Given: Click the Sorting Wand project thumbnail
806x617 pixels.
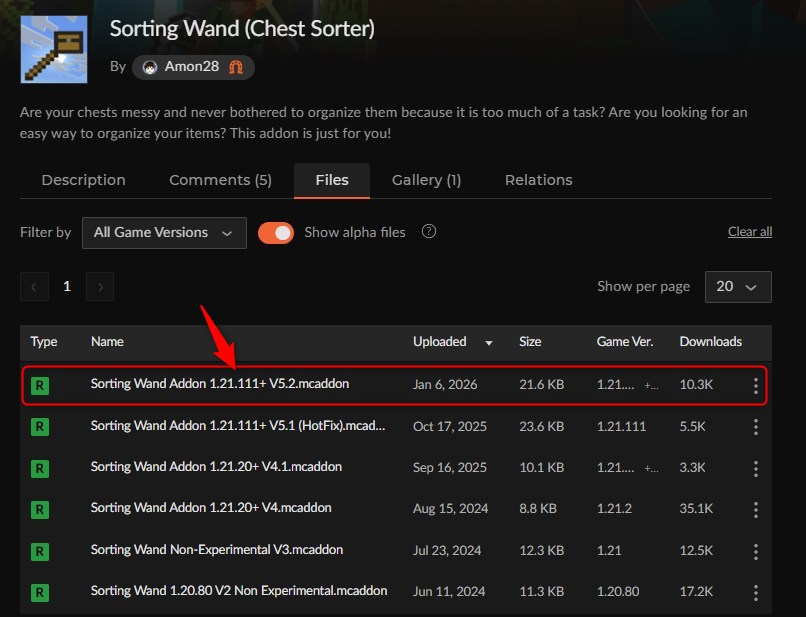Looking at the screenshot, I should click(54, 49).
